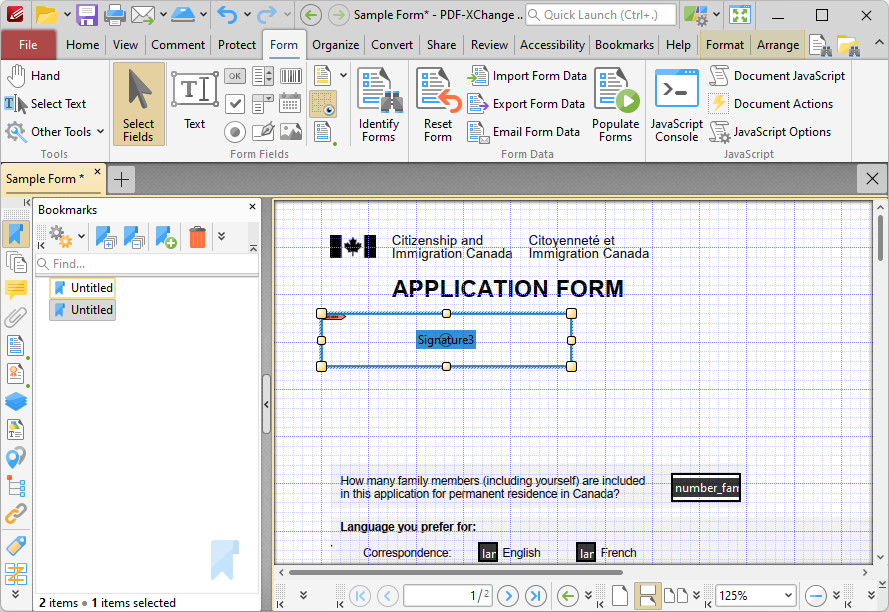The width and height of the screenshot is (889, 612).
Task: Switch to the Comment ribbon tab
Action: 178,44
